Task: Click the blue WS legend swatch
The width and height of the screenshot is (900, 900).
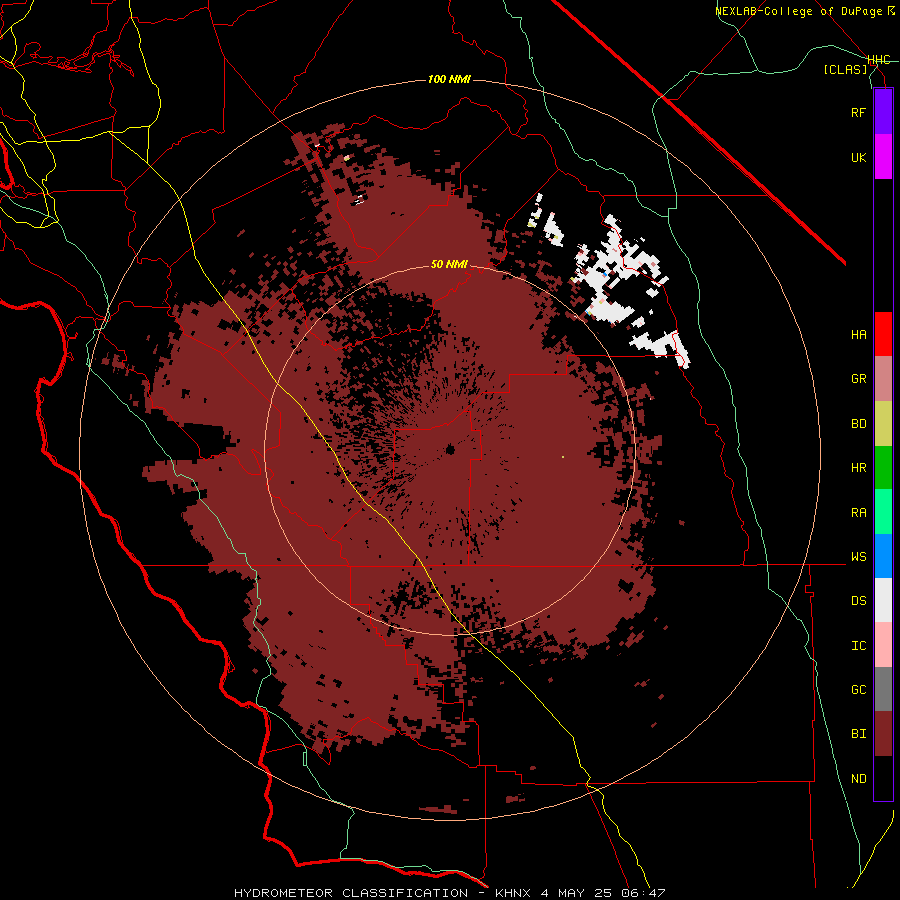Action: pos(883,556)
